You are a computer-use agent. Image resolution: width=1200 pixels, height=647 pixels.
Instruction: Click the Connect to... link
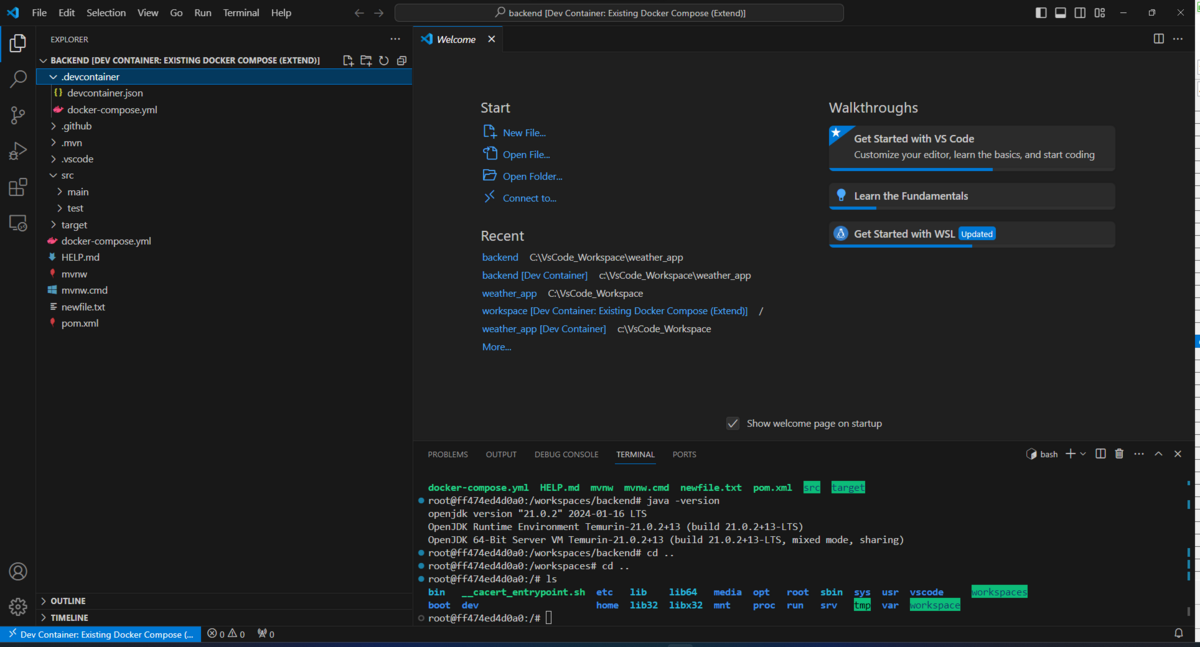click(x=529, y=199)
